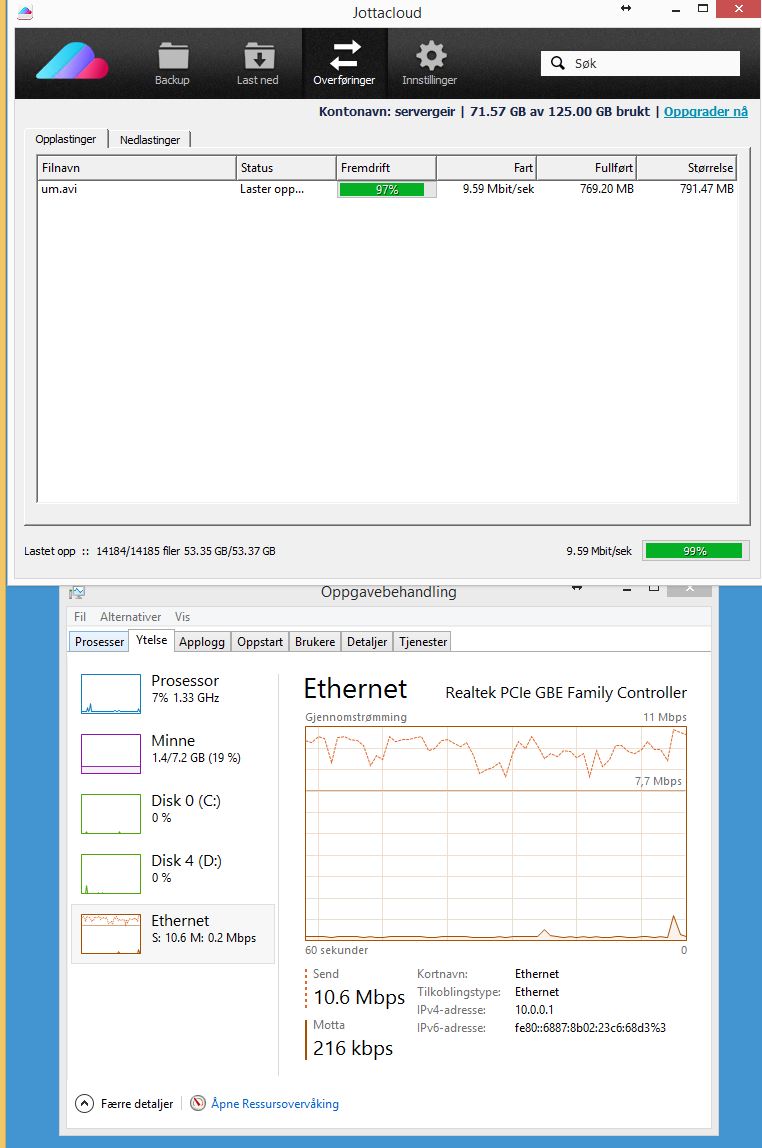Open the Vis menu
Screen dimensions: 762x1148
tap(182, 616)
